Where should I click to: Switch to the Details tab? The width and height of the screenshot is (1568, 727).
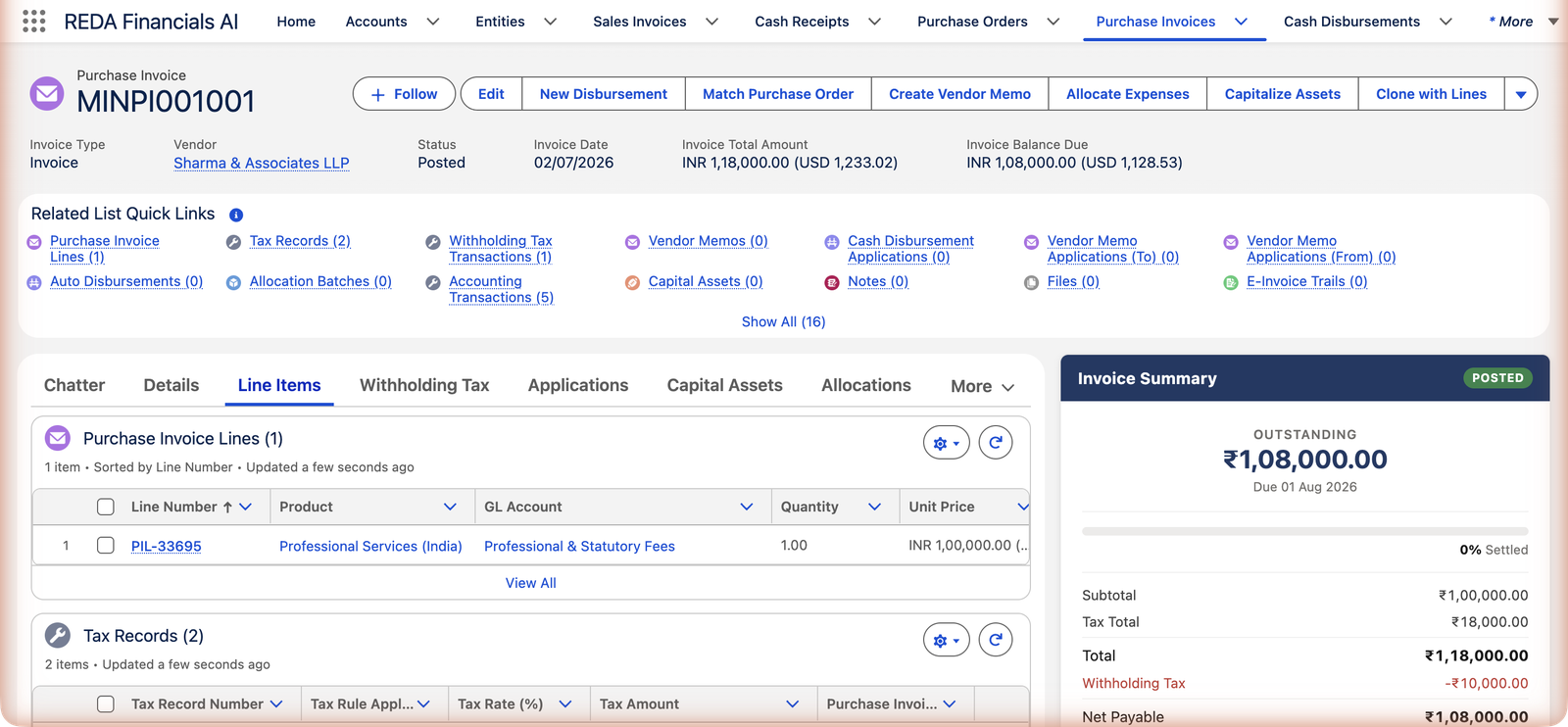(171, 385)
